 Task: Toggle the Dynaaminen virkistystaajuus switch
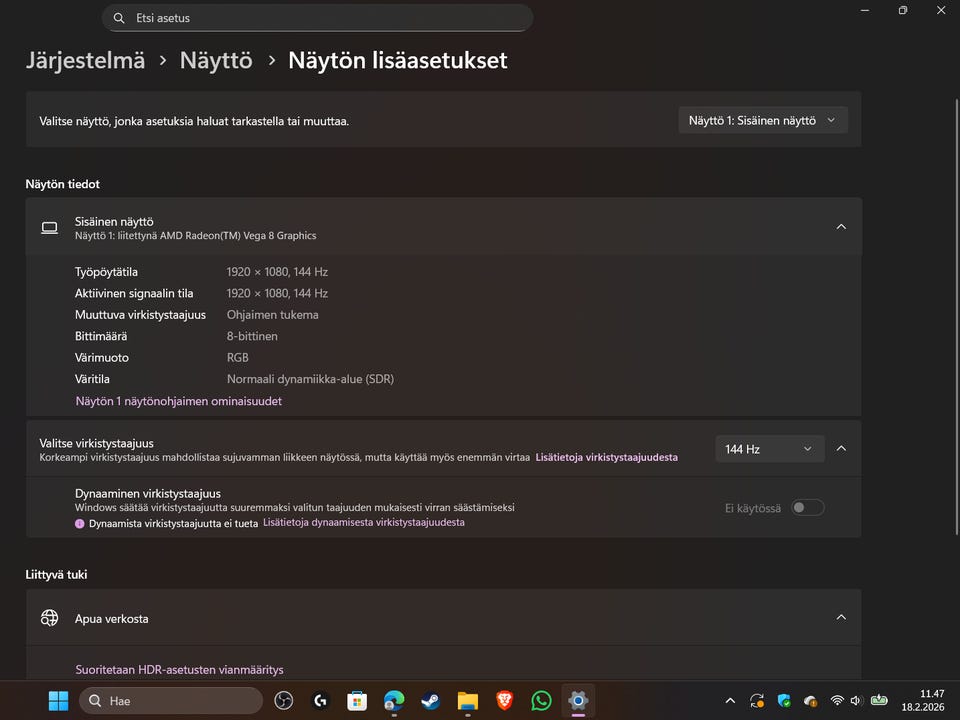[x=808, y=508]
